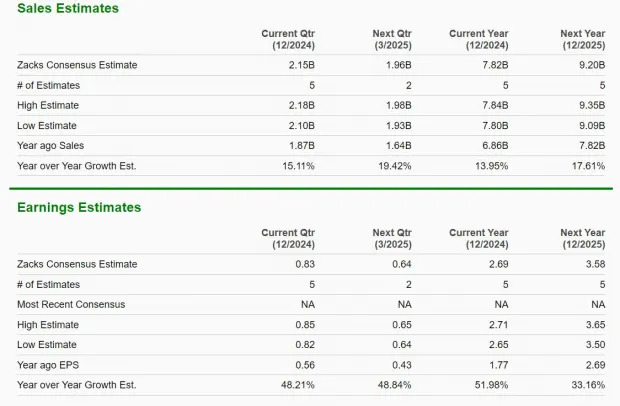620x406 pixels.
Task: Select Current Qtr column header in Sales table
Action: (288, 40)
